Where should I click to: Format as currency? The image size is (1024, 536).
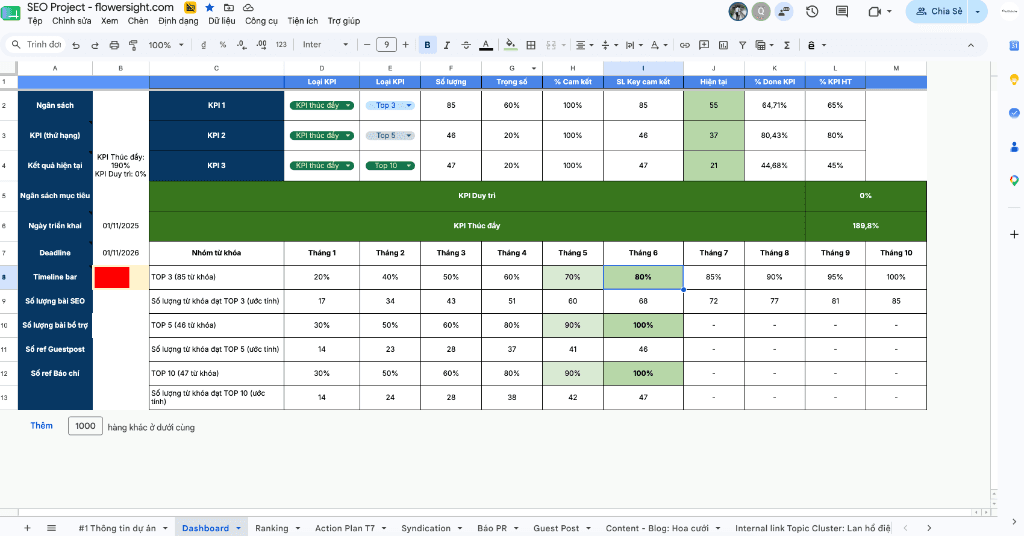pyautogui.click(x=204, y=45)
